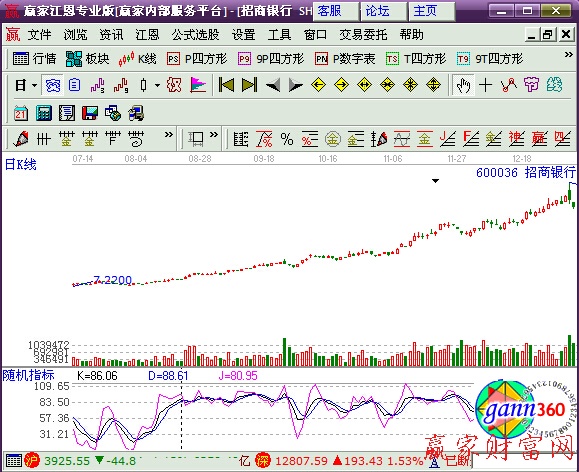Click the 日K线 chart label
The height and width of the screenshot is (472, 579).
click(21, 164)
